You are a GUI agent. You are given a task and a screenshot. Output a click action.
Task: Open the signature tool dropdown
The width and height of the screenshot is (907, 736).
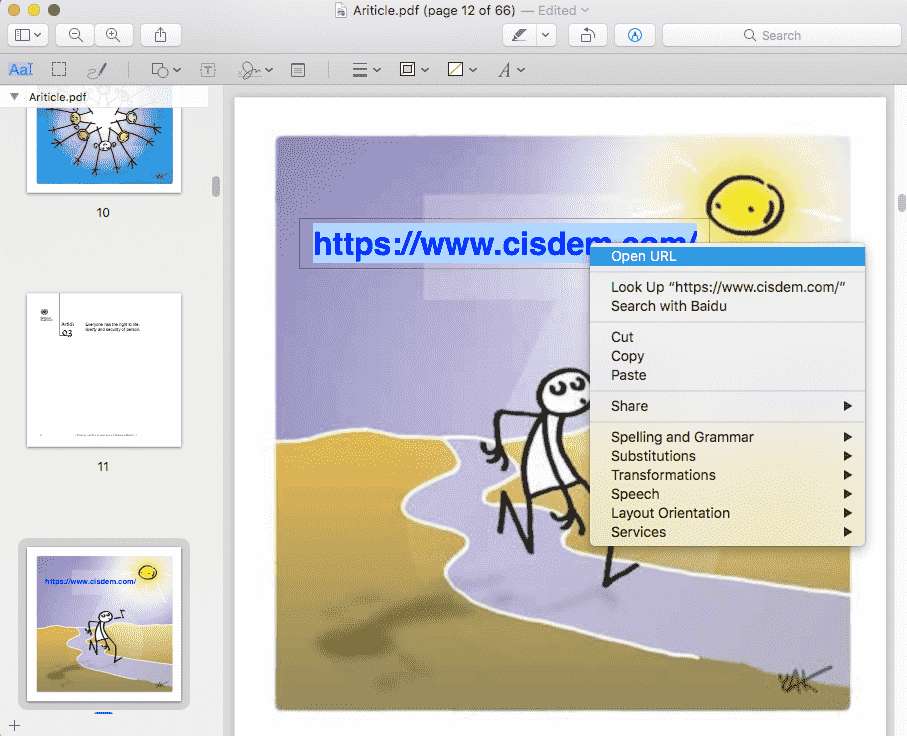(255, 70)
